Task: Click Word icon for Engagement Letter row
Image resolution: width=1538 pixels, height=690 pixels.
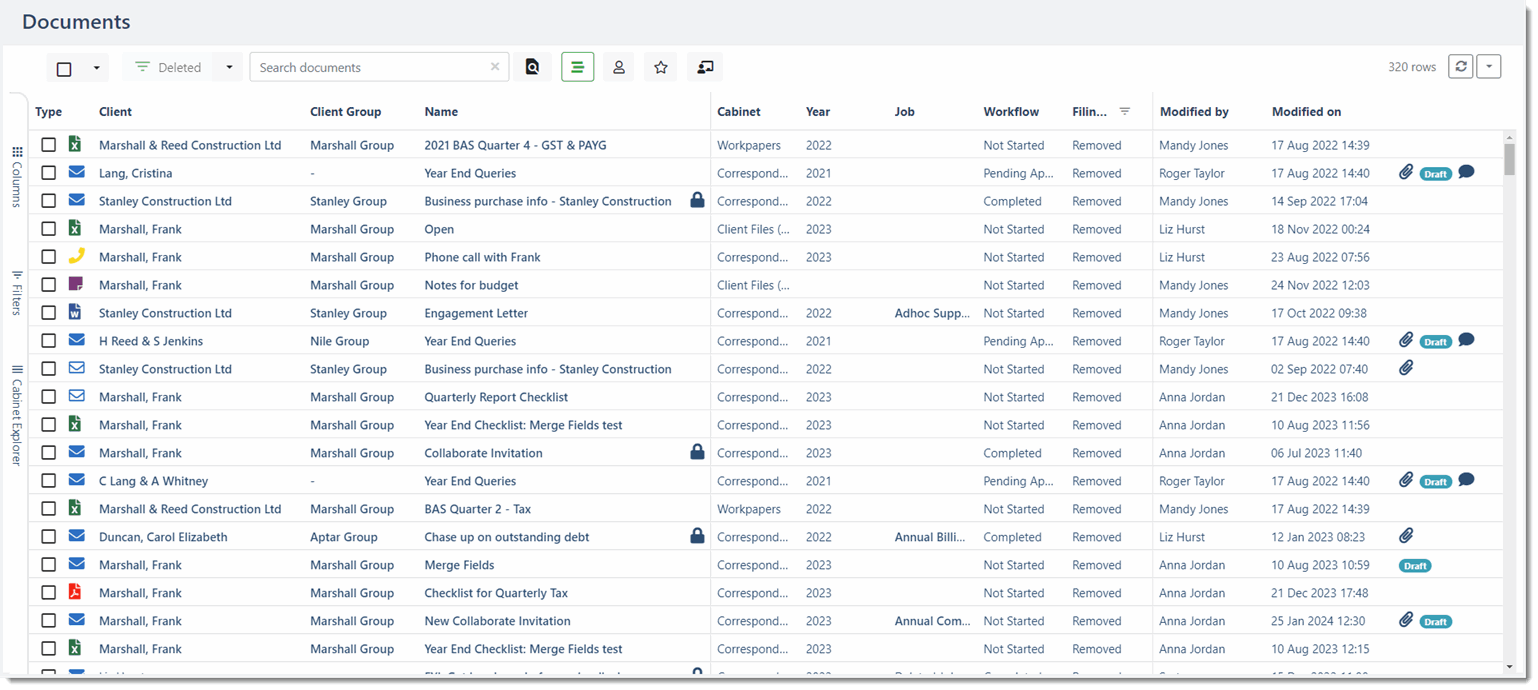Action: [75, 313]
